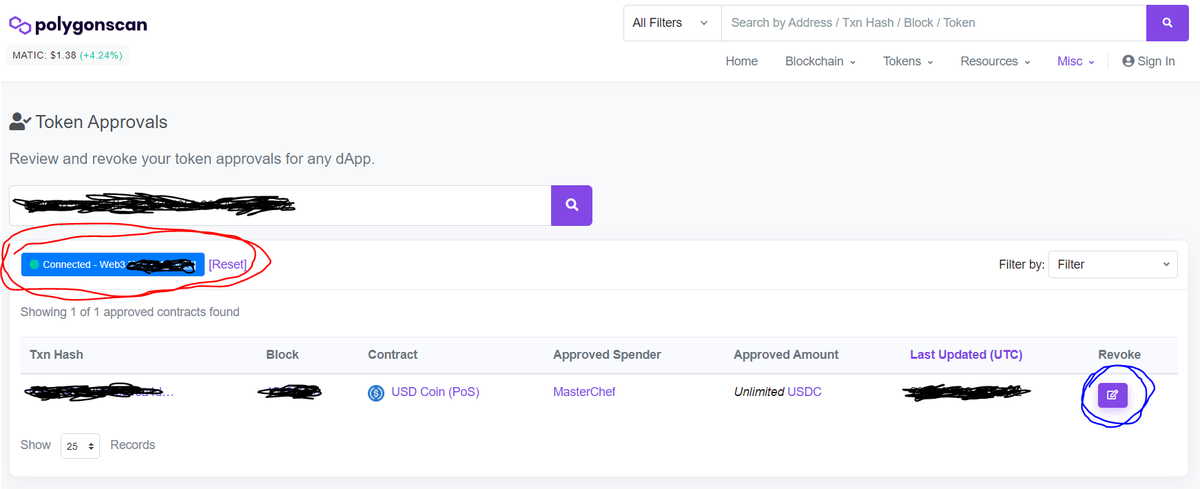Focus the token approvals address field
Screen dimensions: 1200x489
(280, 205)
